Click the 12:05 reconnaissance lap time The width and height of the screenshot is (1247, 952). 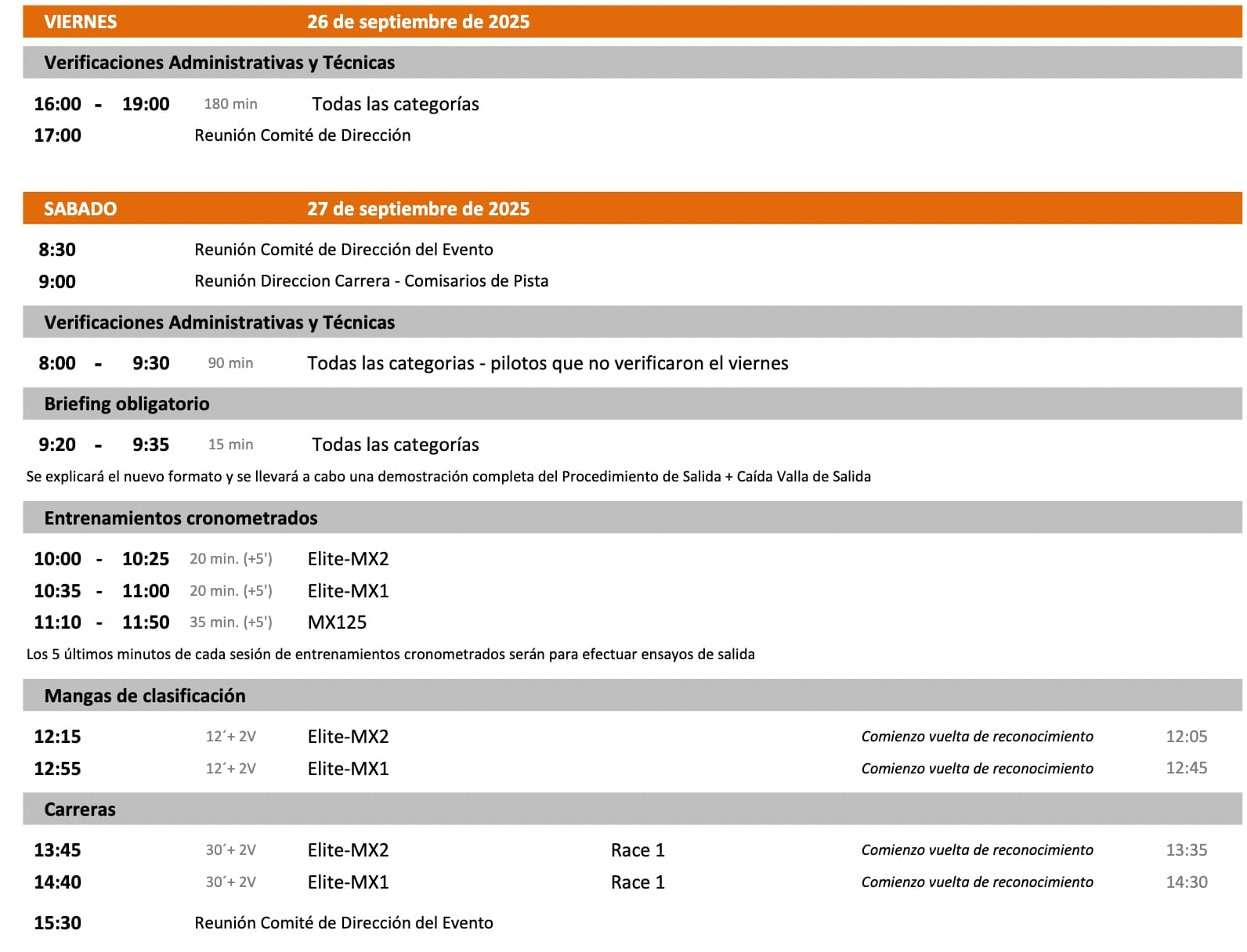(x=1186, y=737)
